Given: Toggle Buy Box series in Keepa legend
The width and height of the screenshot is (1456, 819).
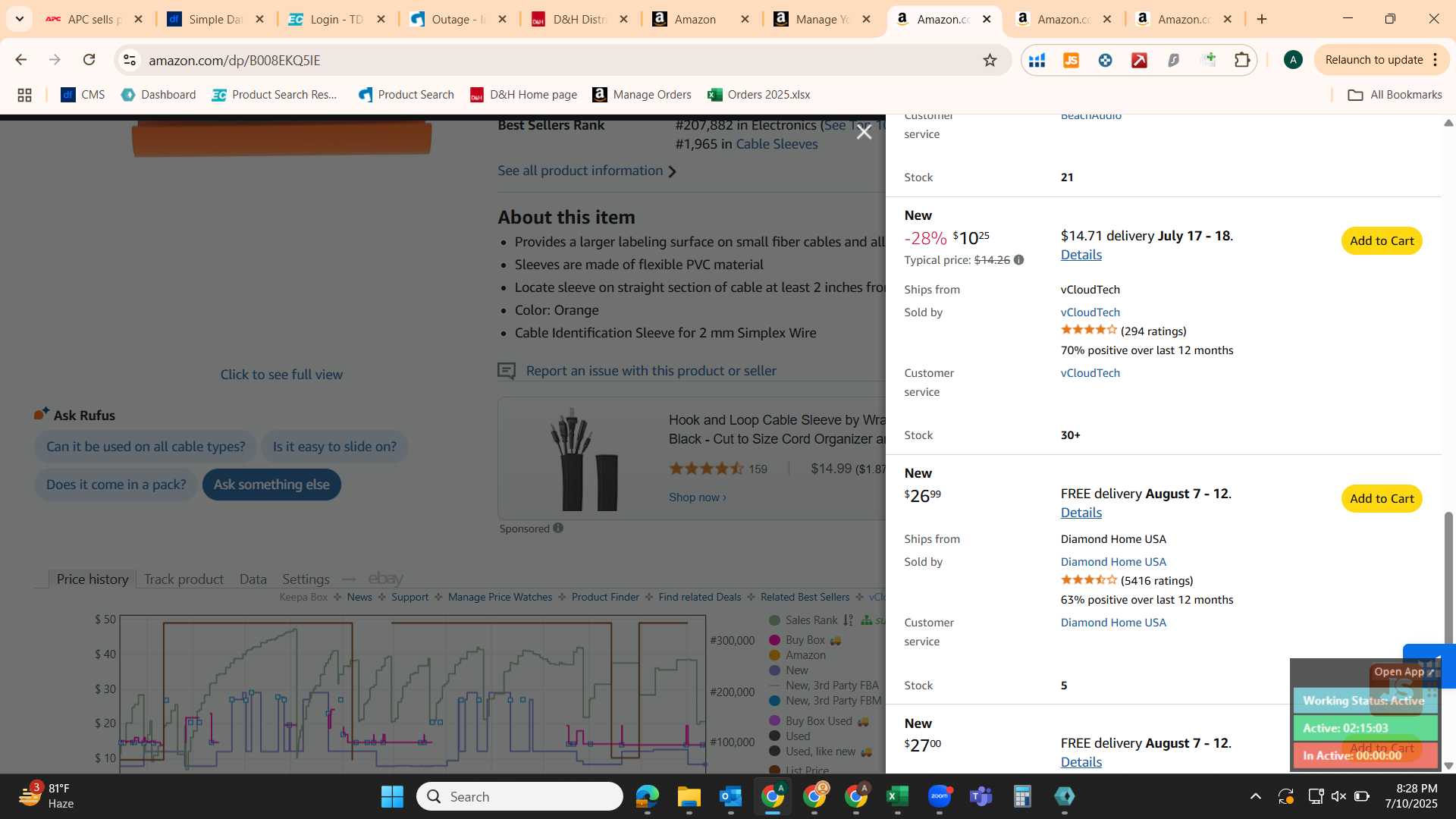Looking at the screenshot, I should 805,641.
